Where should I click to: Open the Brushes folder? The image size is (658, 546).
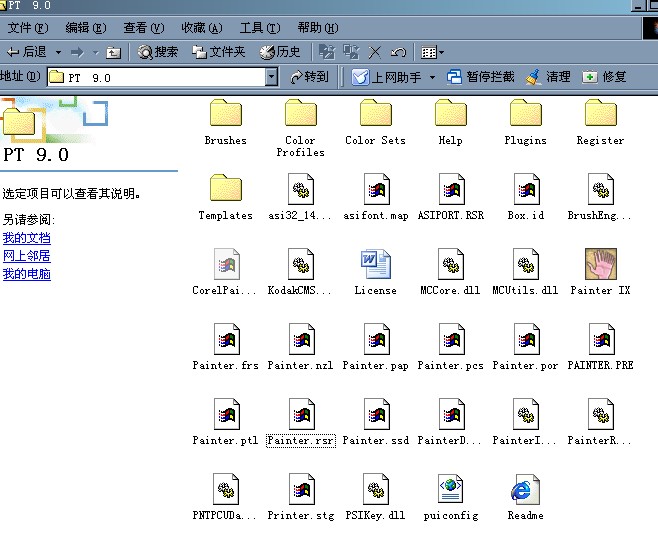(x=226, y=112)
